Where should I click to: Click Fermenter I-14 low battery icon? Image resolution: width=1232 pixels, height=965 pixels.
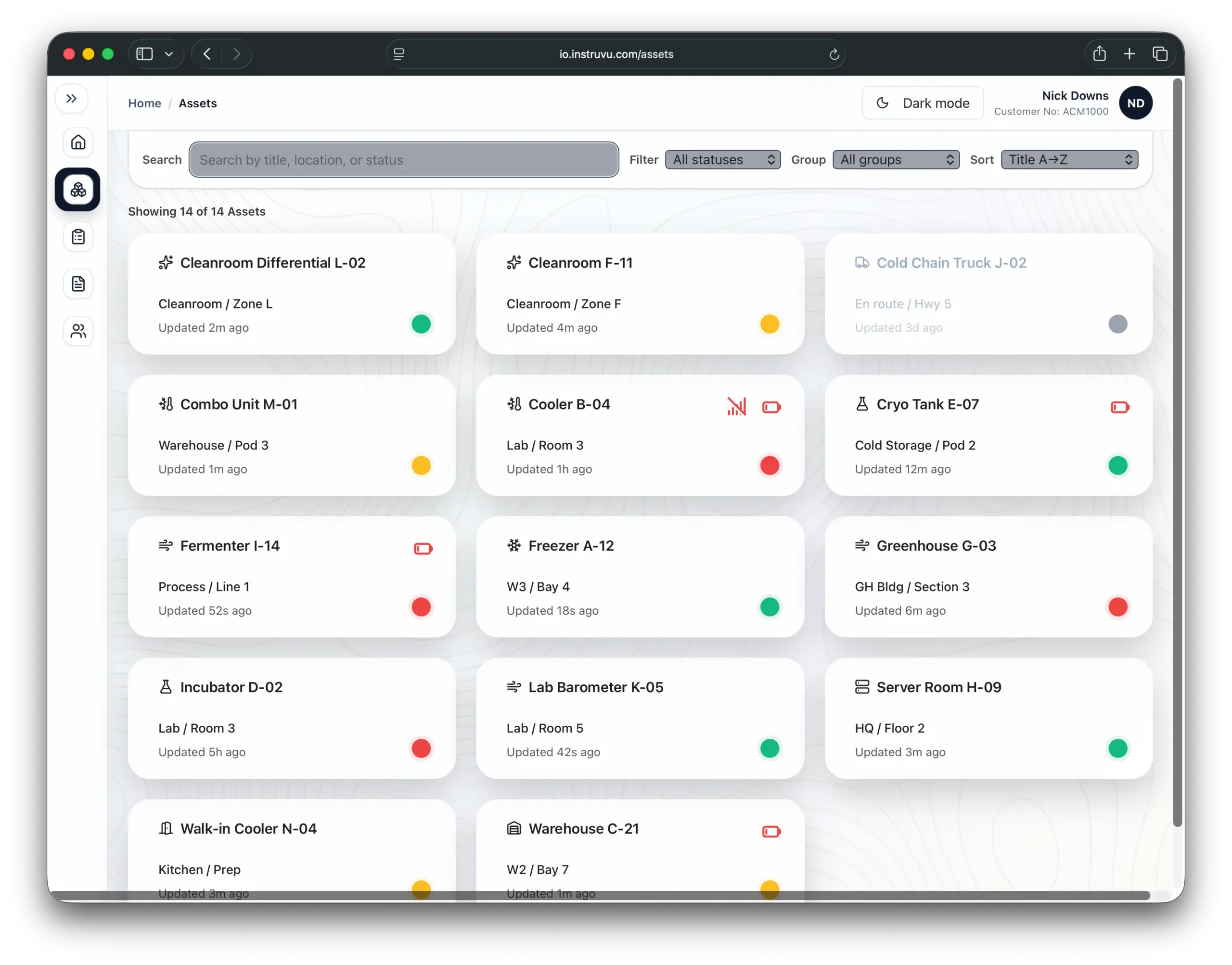click(x=423, y=549)
